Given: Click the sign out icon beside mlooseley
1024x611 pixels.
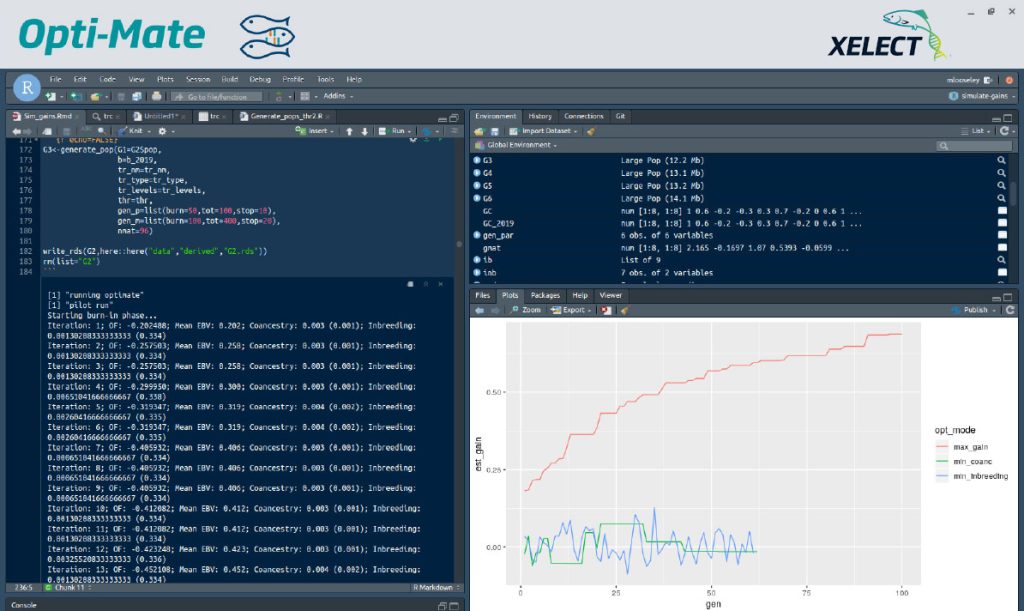Looking at the screenshot, I should (x=988, y=80).
